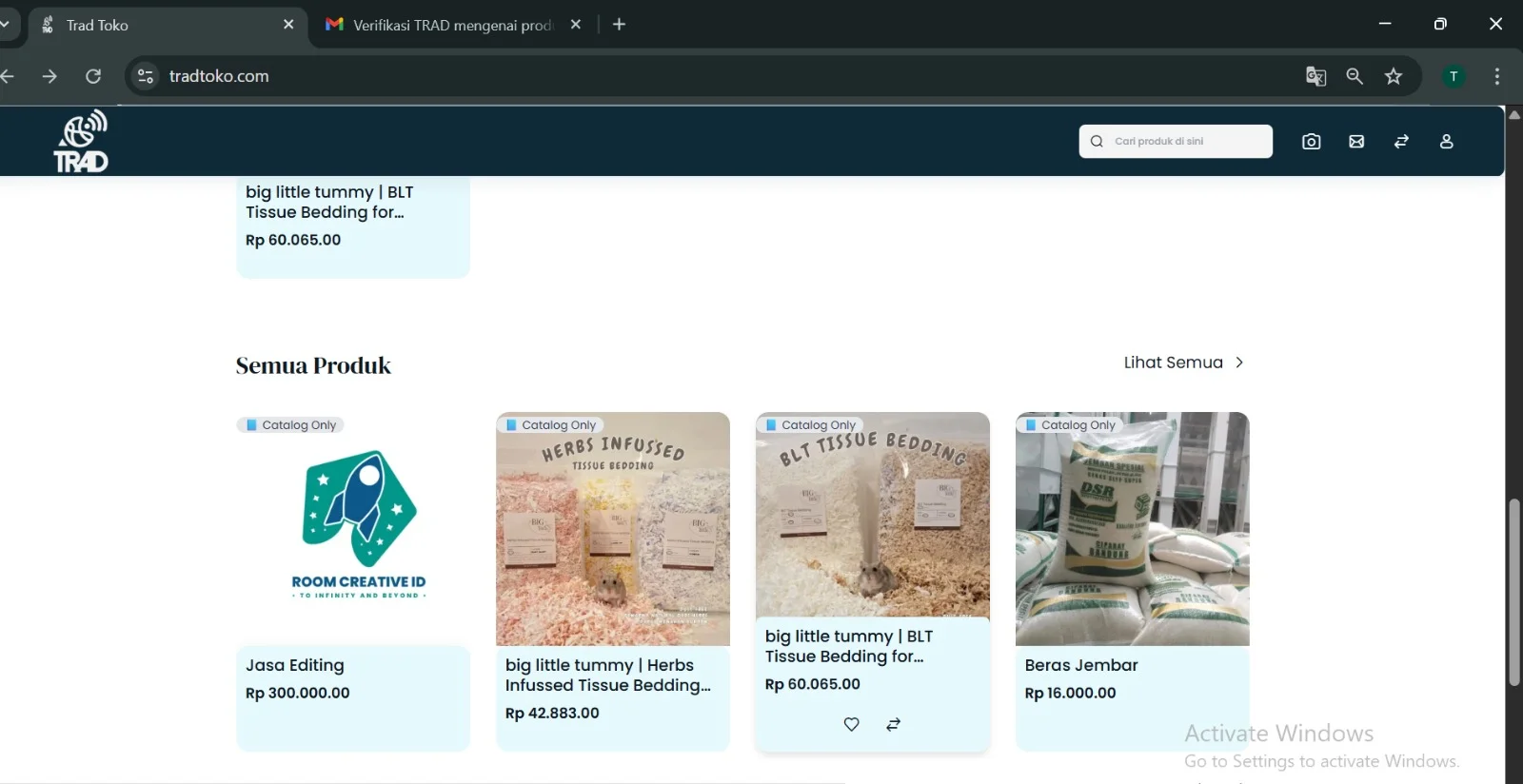The width and height of the screenshot is (1523, 784).
Task: View site information for tradtoko.com
Action: point(146,76)
